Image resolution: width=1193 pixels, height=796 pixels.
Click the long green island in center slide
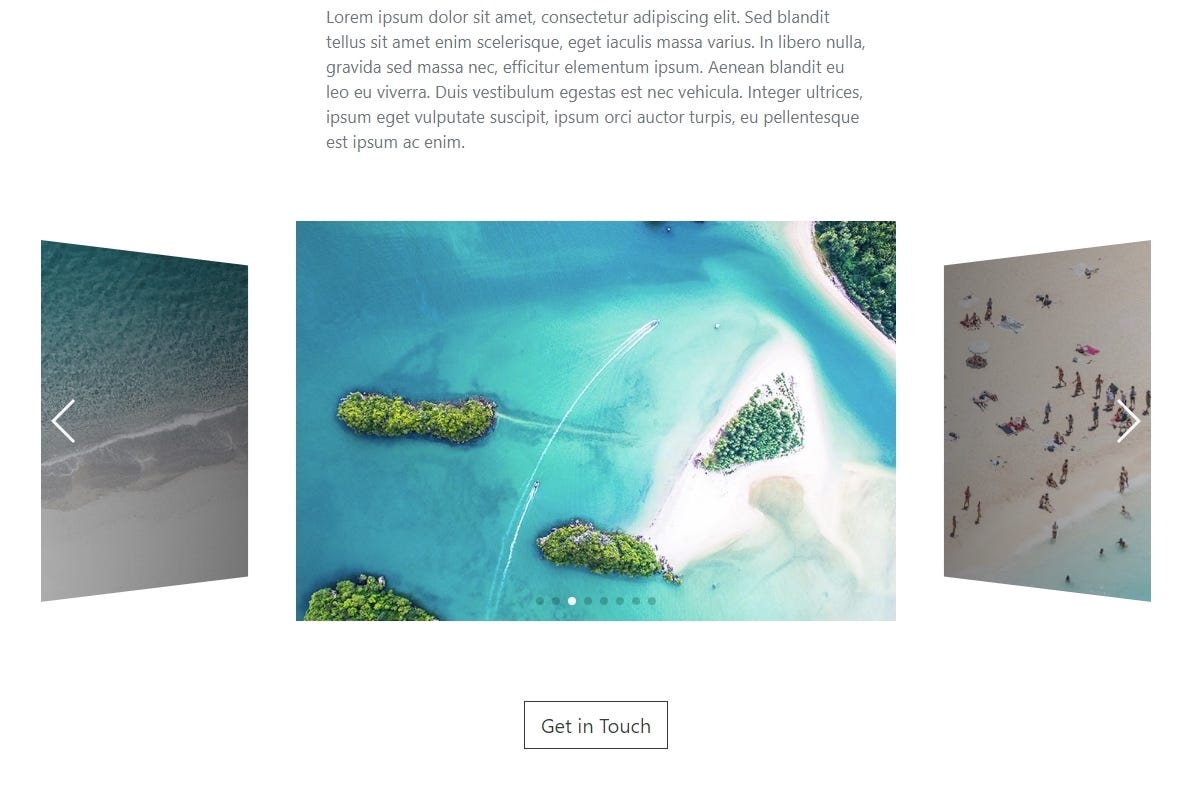(x=416, y=416)
